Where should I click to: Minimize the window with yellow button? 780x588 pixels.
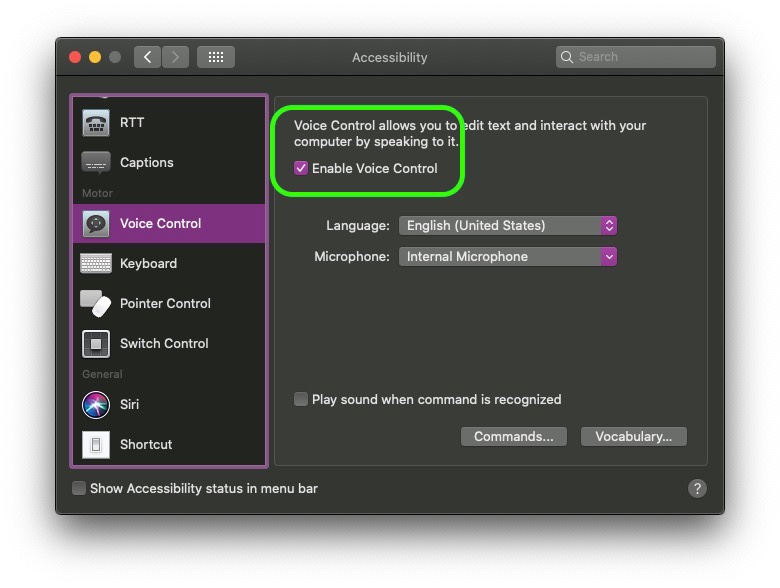click(x=95, y=57)
